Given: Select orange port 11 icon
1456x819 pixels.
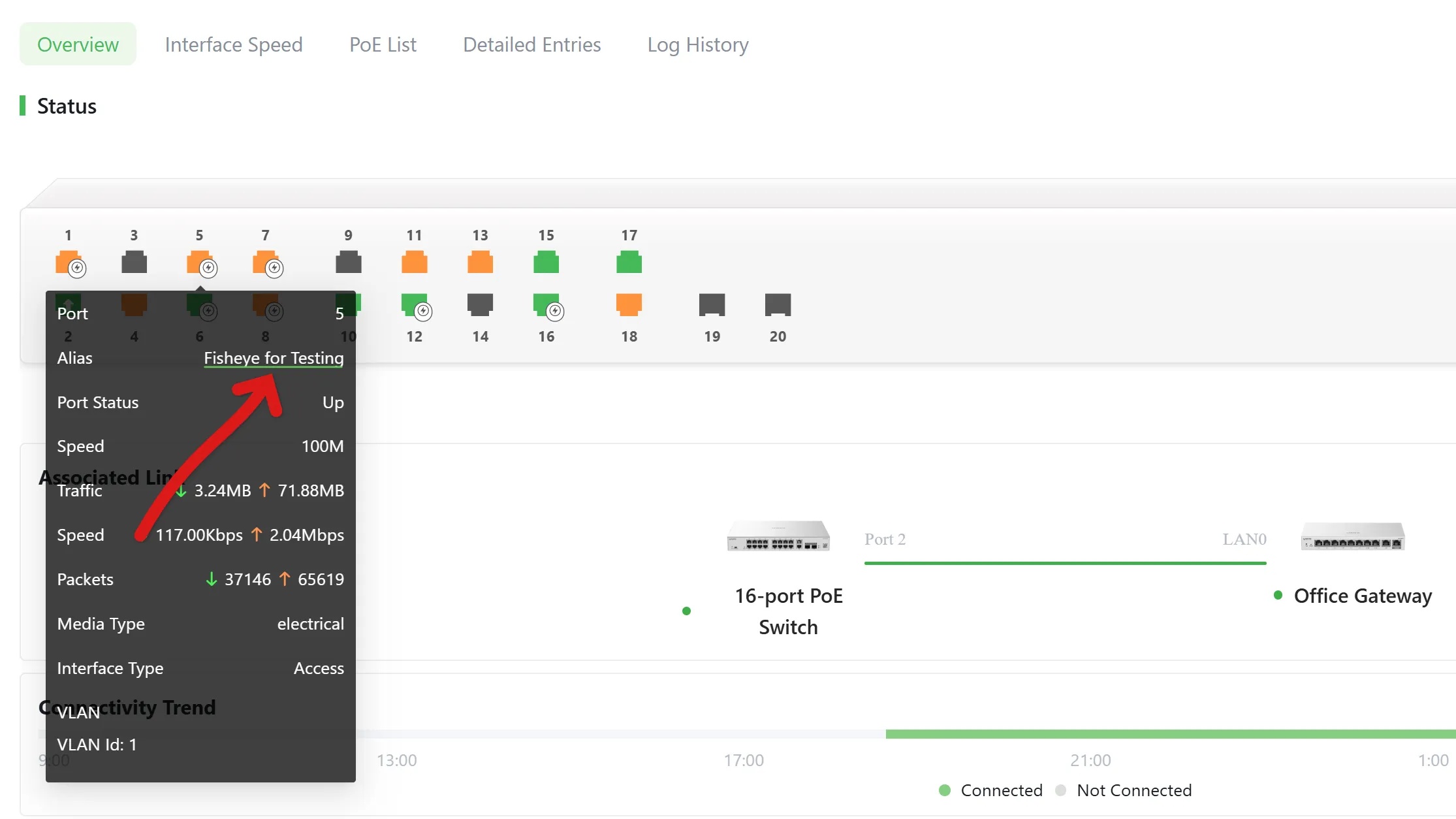Looking at the screenshot, I should tap(414, 262).
